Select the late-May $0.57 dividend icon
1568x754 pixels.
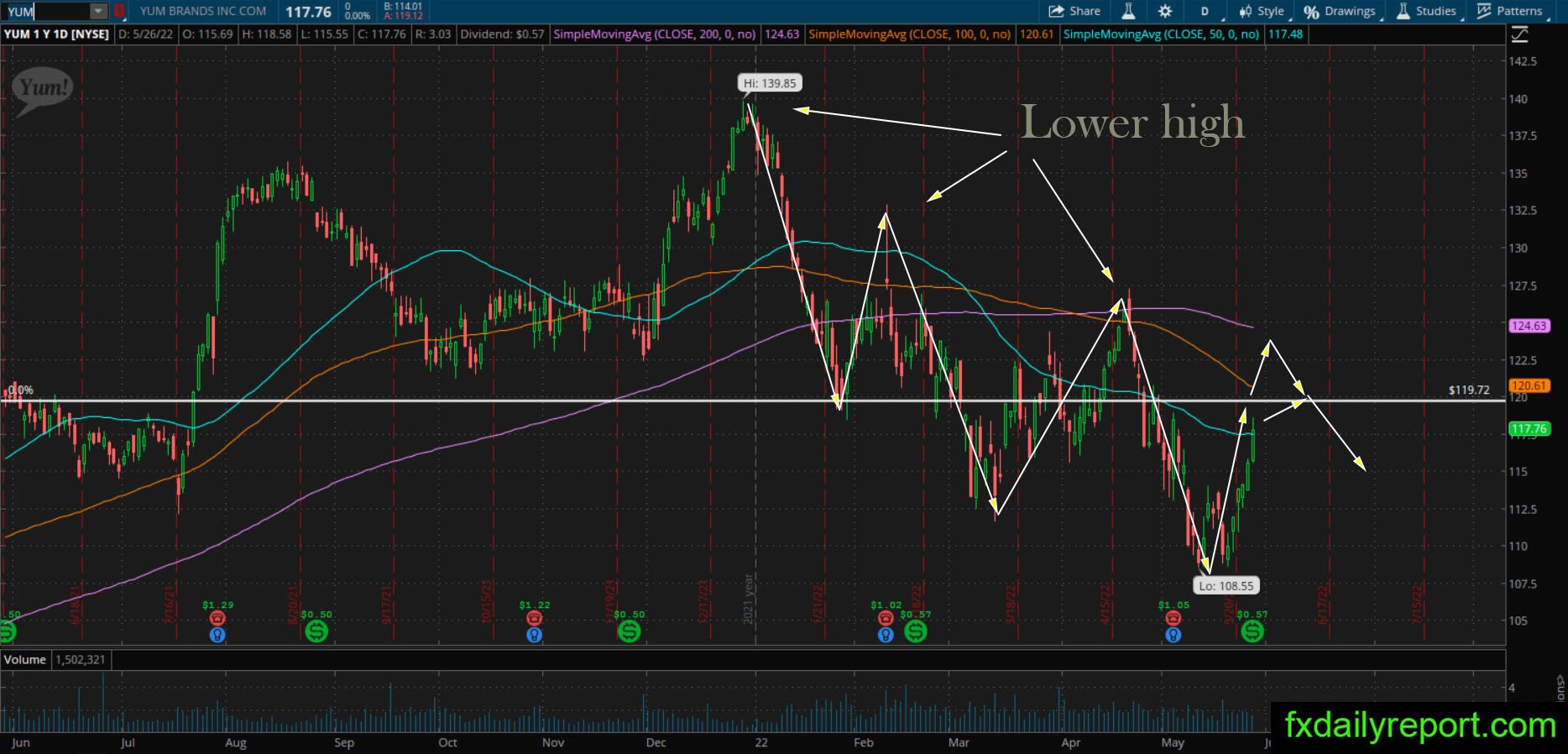1252,631
